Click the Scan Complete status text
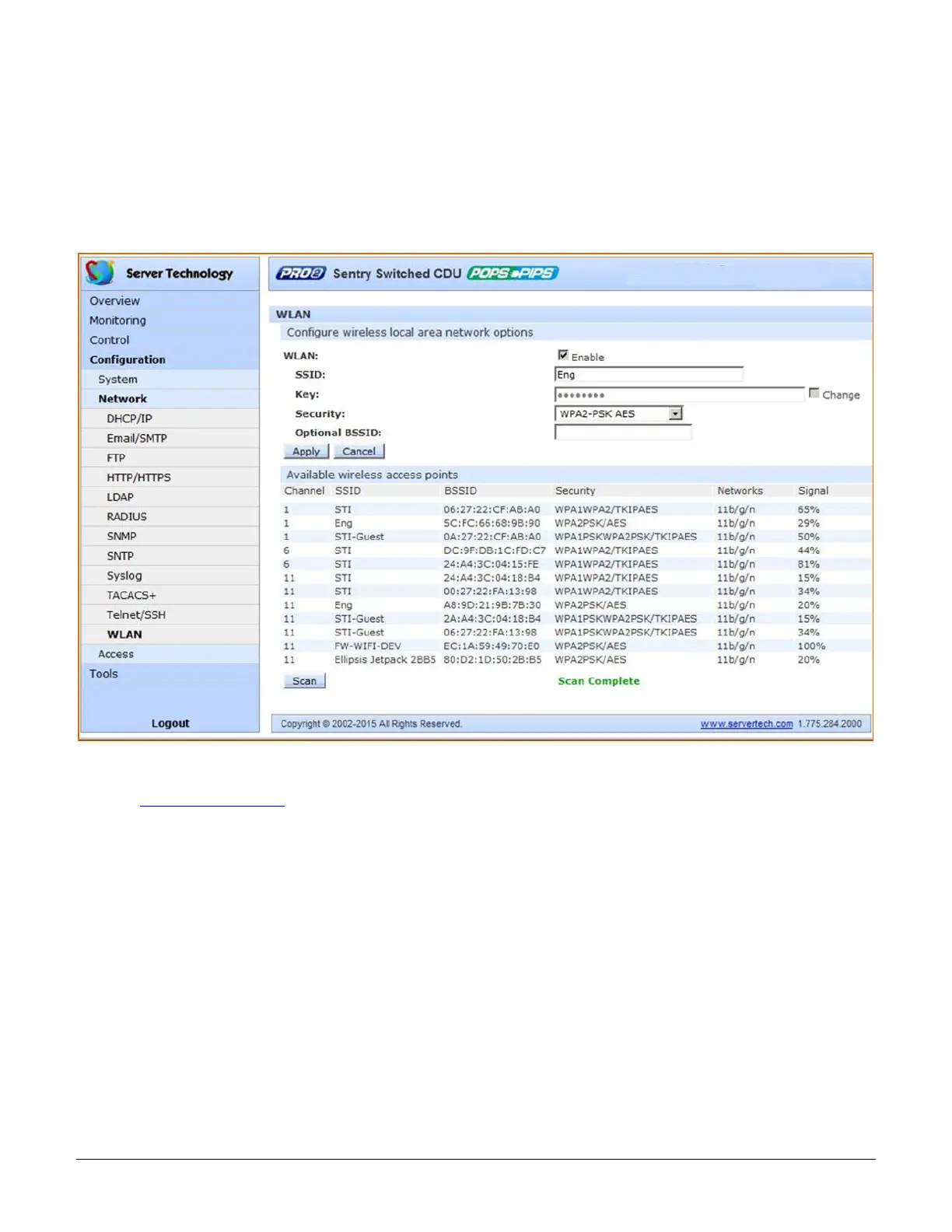 coord(599,681)
